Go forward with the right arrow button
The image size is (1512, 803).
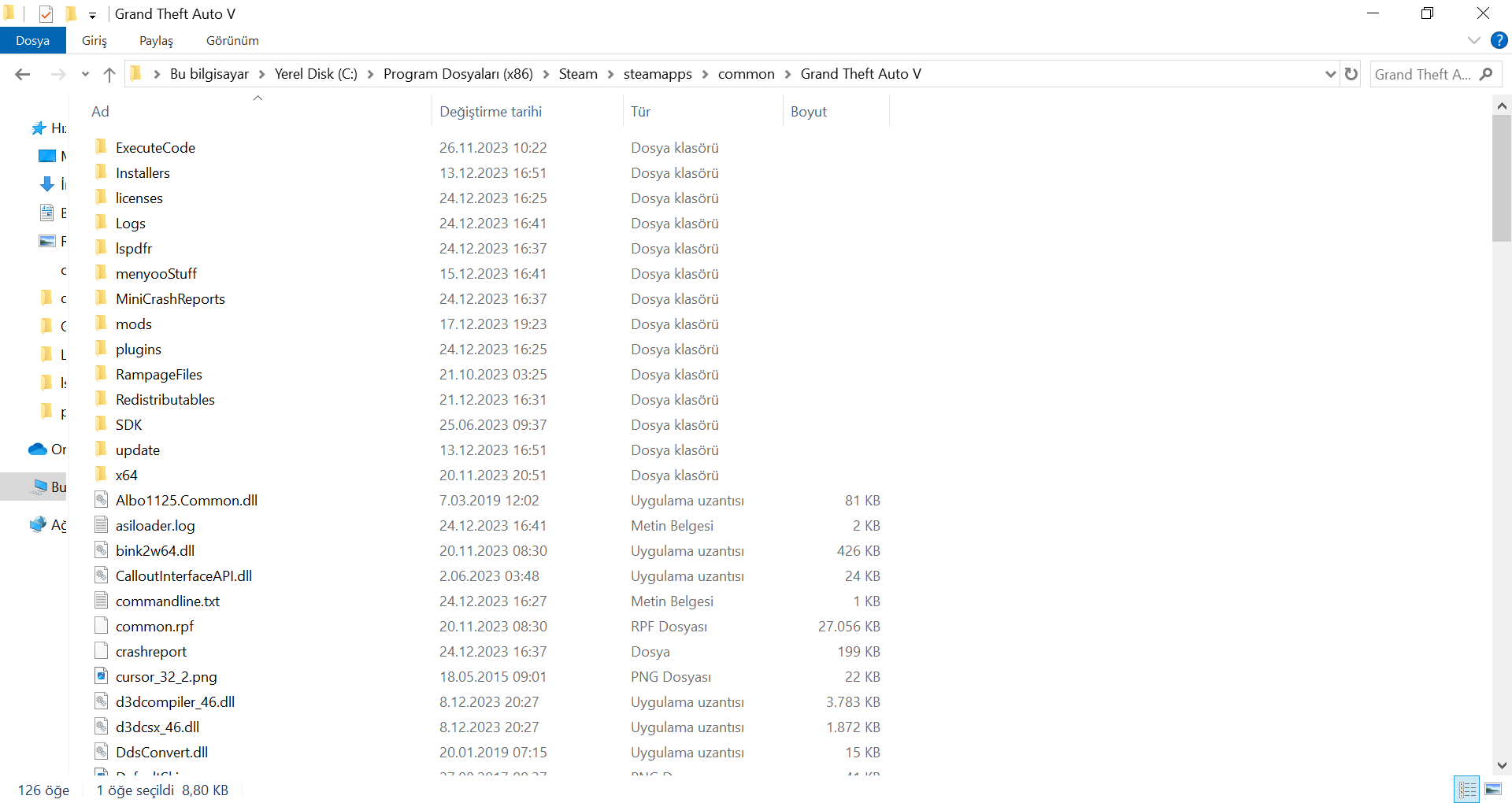click(x=57, y=74)
